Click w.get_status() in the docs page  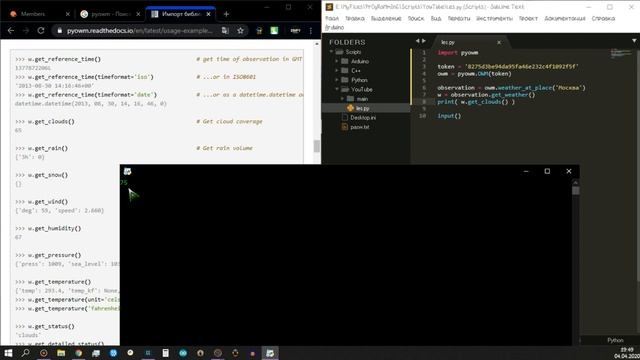(x=51, y=327)
